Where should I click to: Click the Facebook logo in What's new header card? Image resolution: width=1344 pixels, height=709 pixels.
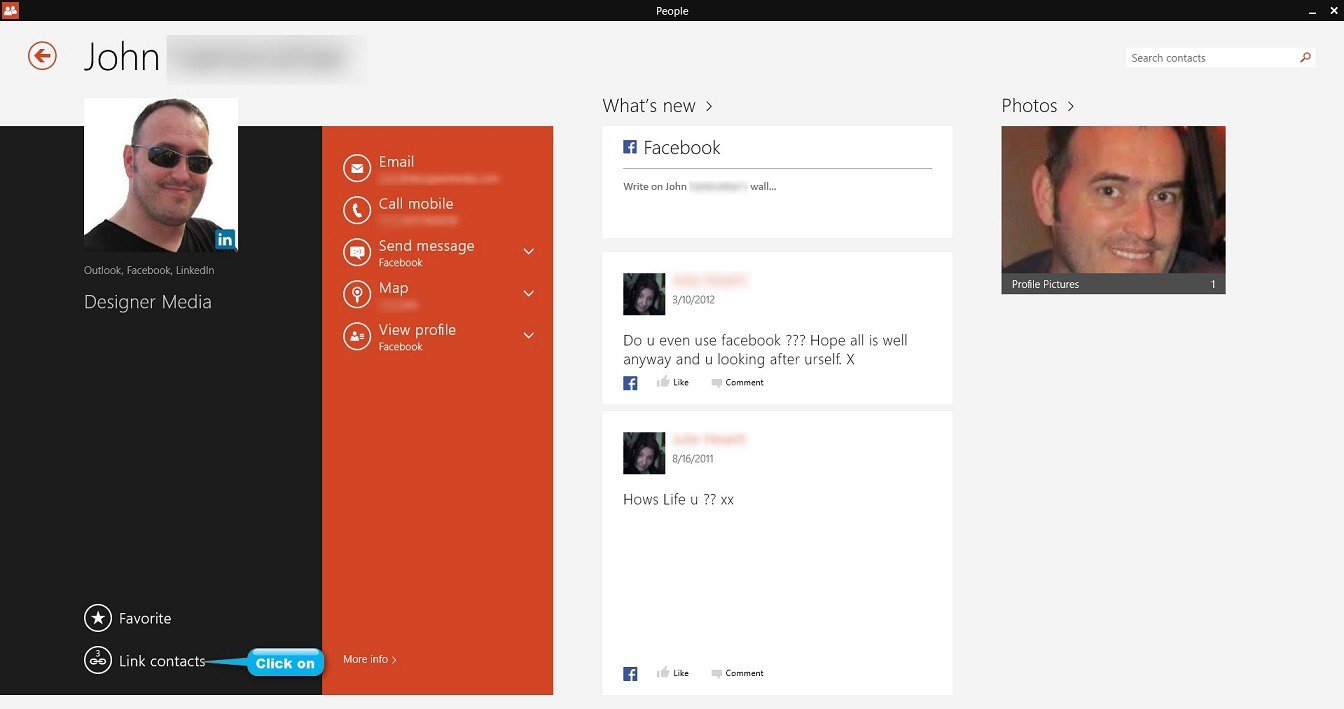[630, 147]
